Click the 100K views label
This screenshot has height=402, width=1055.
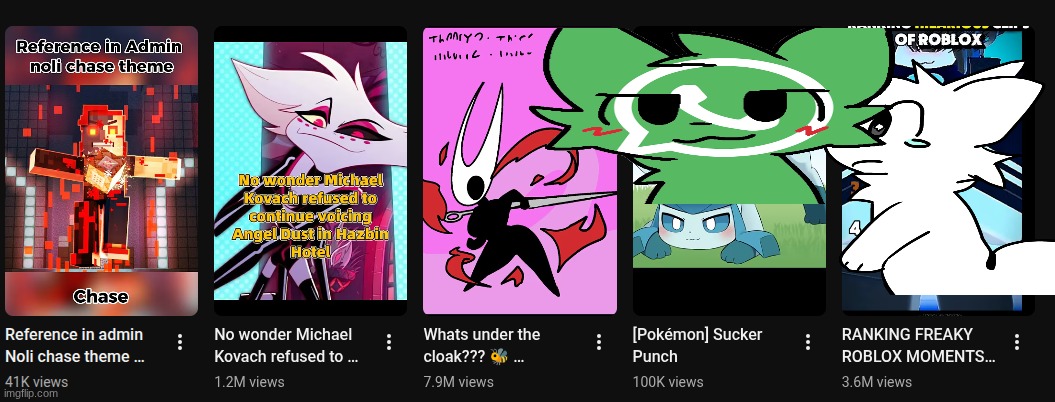(667, 382)
